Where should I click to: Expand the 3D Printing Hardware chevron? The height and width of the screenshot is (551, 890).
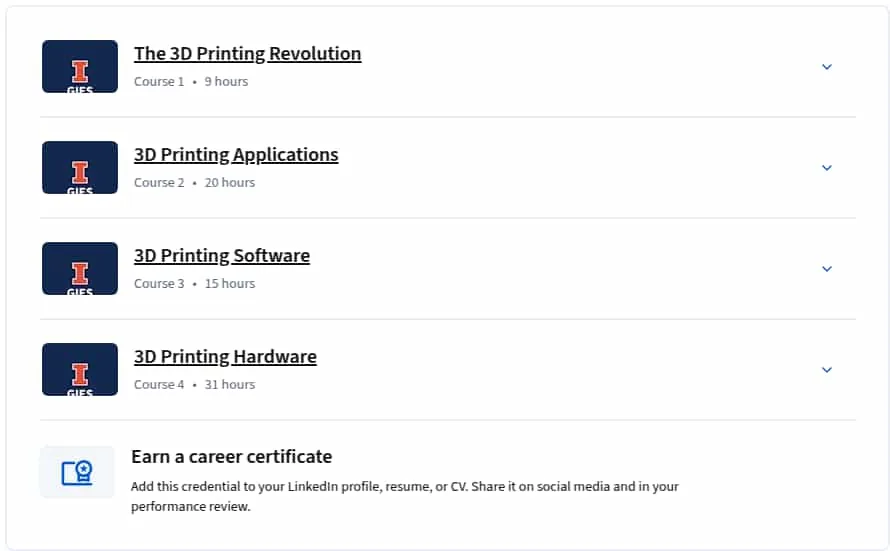point(827,370)
